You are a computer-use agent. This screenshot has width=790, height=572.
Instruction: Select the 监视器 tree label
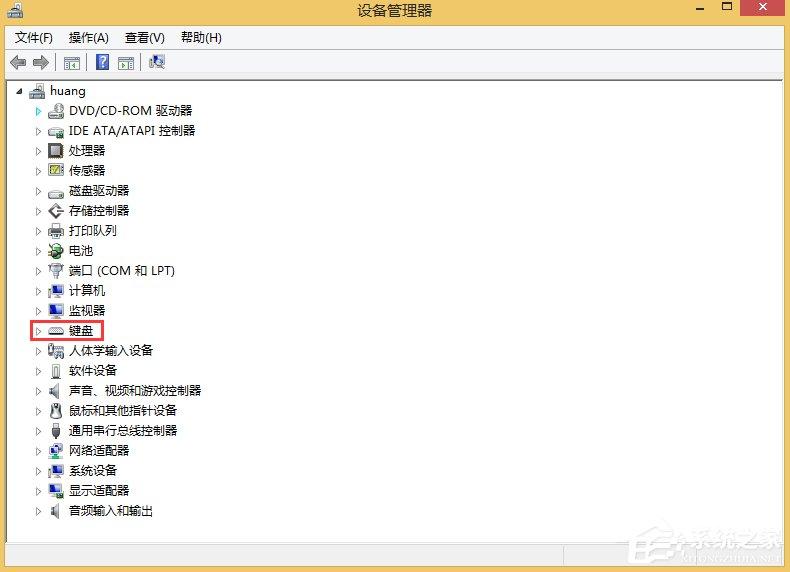[x=87, y=310]
